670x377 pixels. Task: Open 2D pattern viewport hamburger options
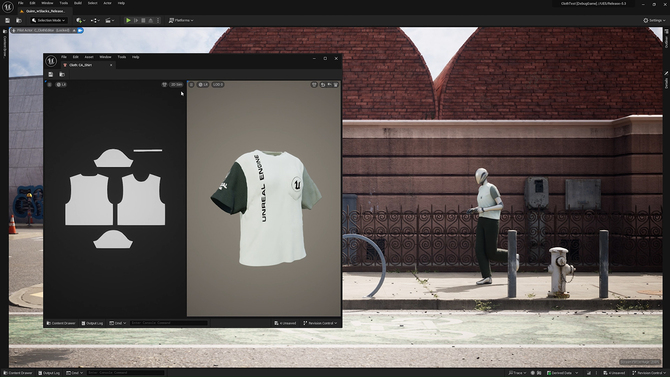pyautogui.click(x=50, y=85)
